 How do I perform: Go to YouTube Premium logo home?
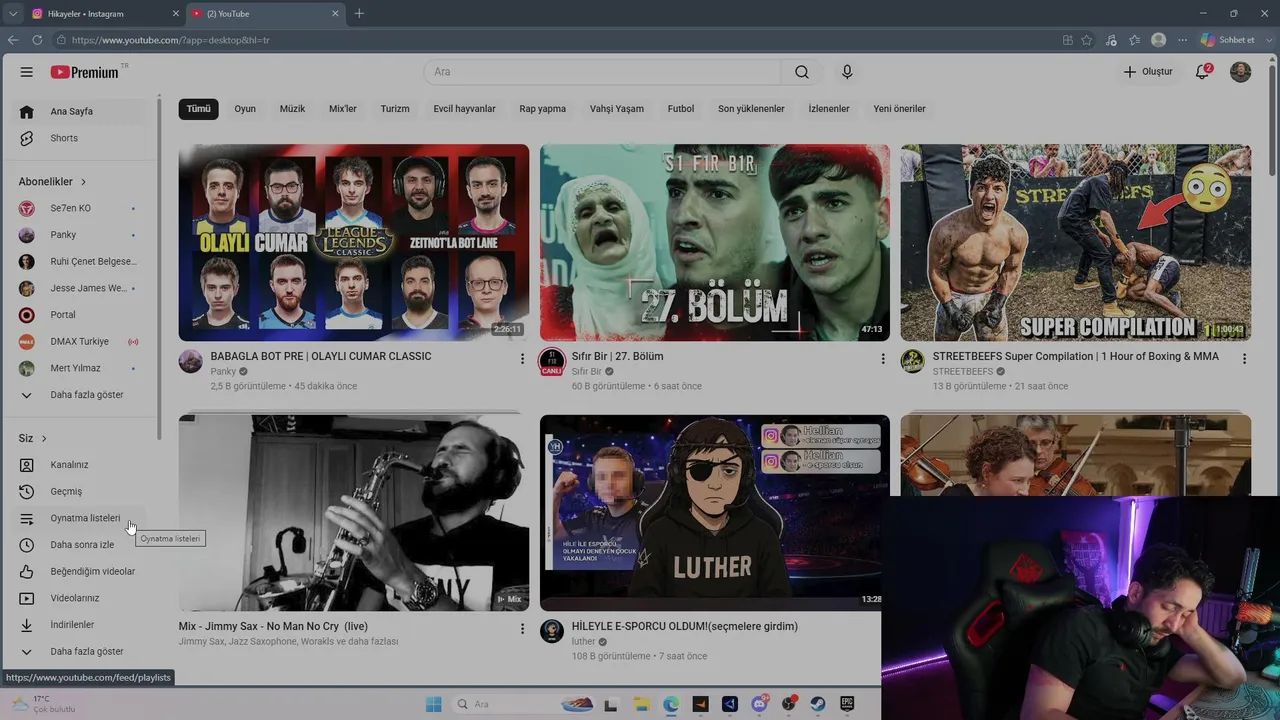pyautogui.click(x=85, y=72)
